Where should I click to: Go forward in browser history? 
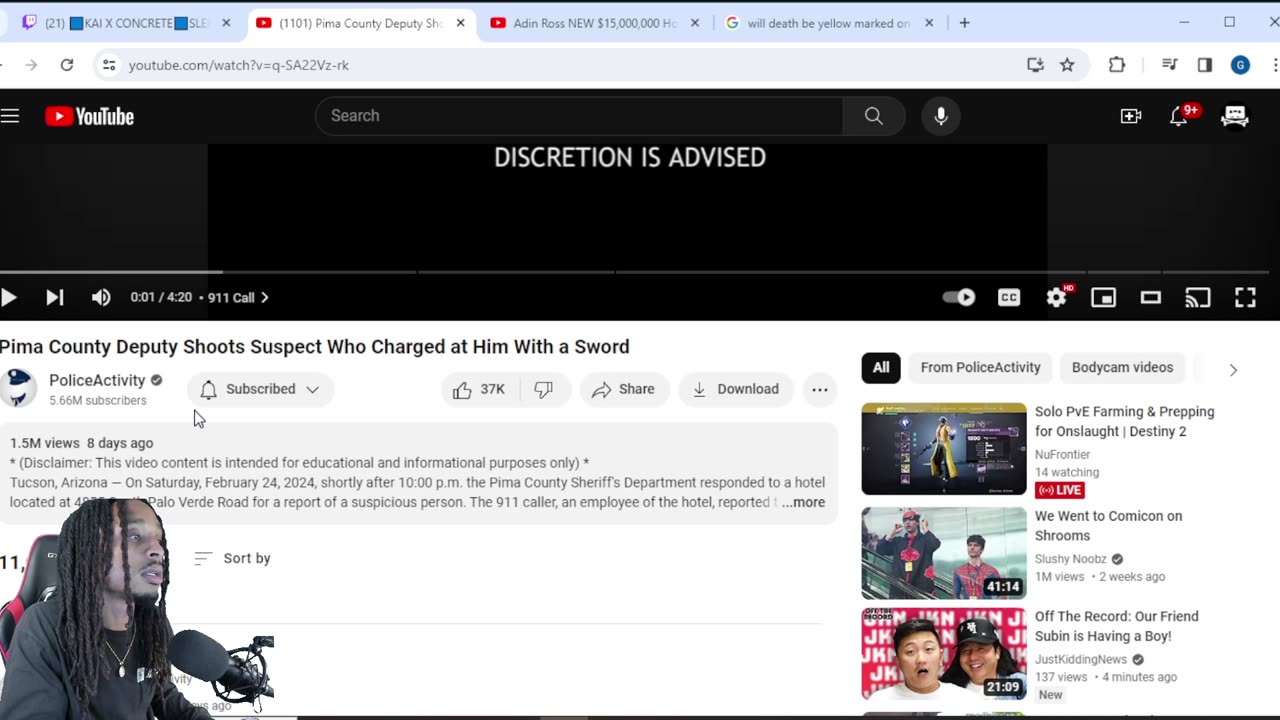31,65
